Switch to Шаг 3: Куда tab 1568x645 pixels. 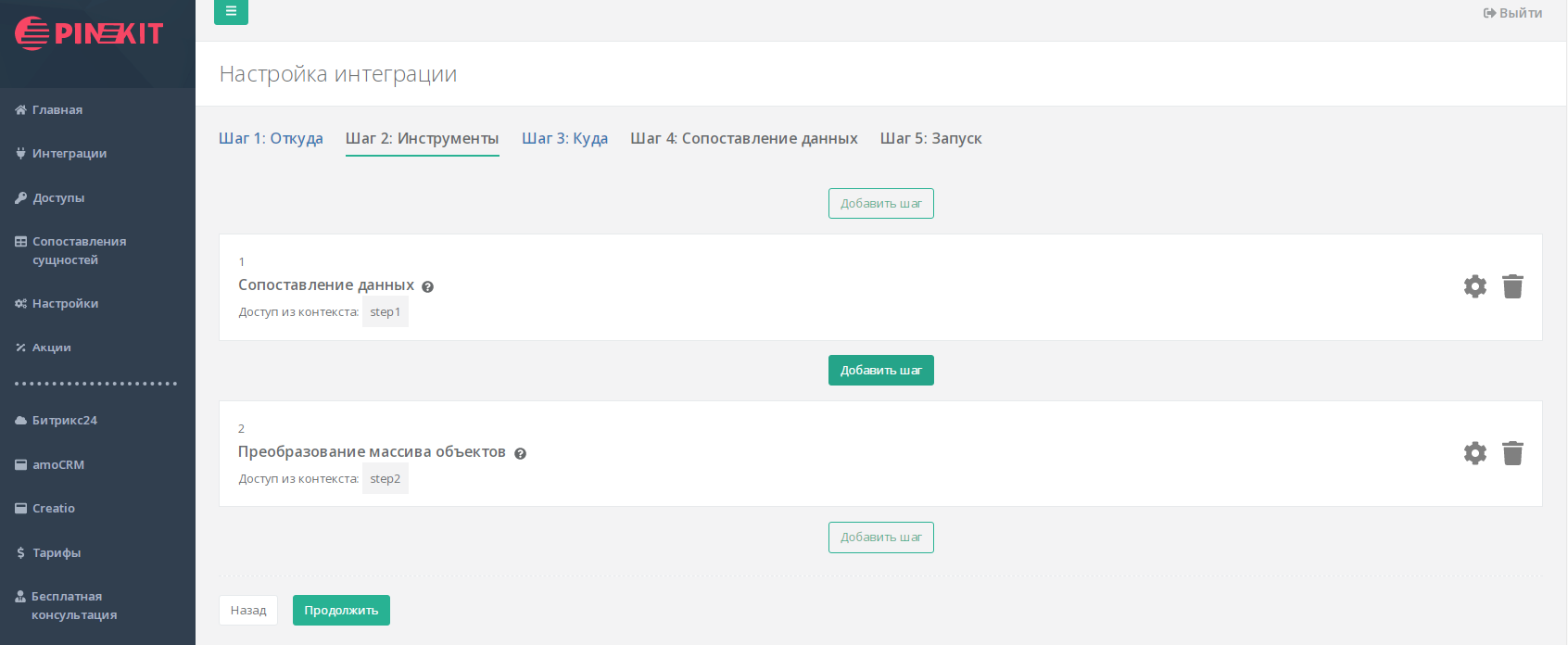point(564,138)
